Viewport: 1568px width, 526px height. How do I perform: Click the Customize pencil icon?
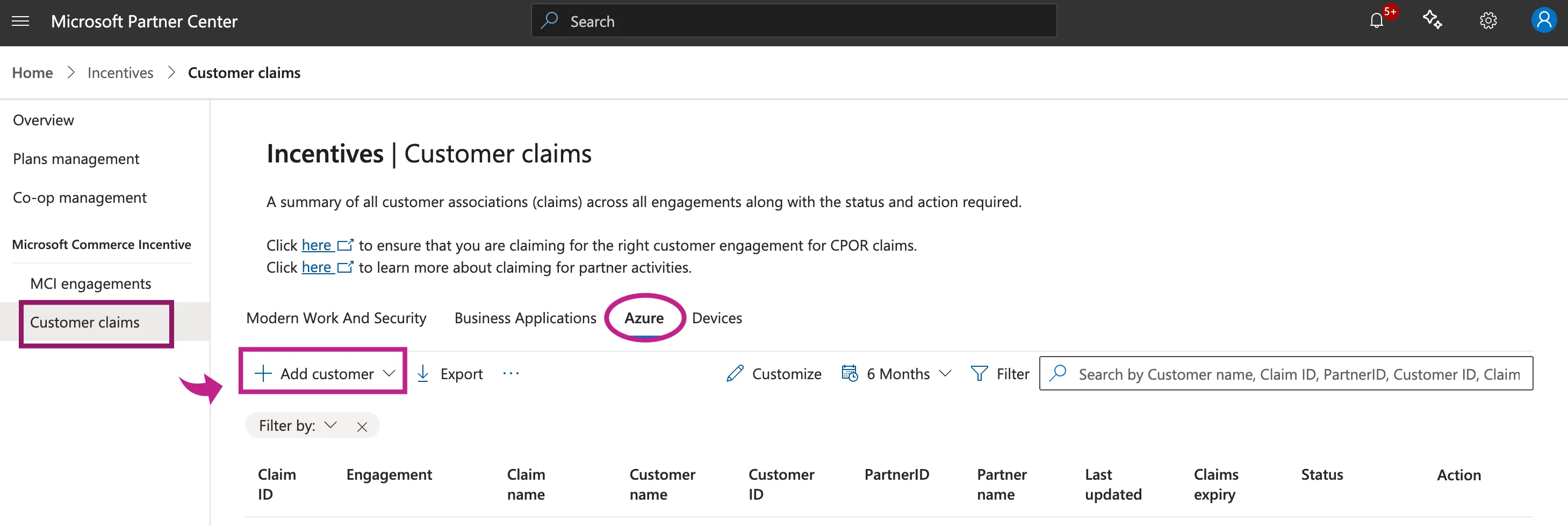735,374
